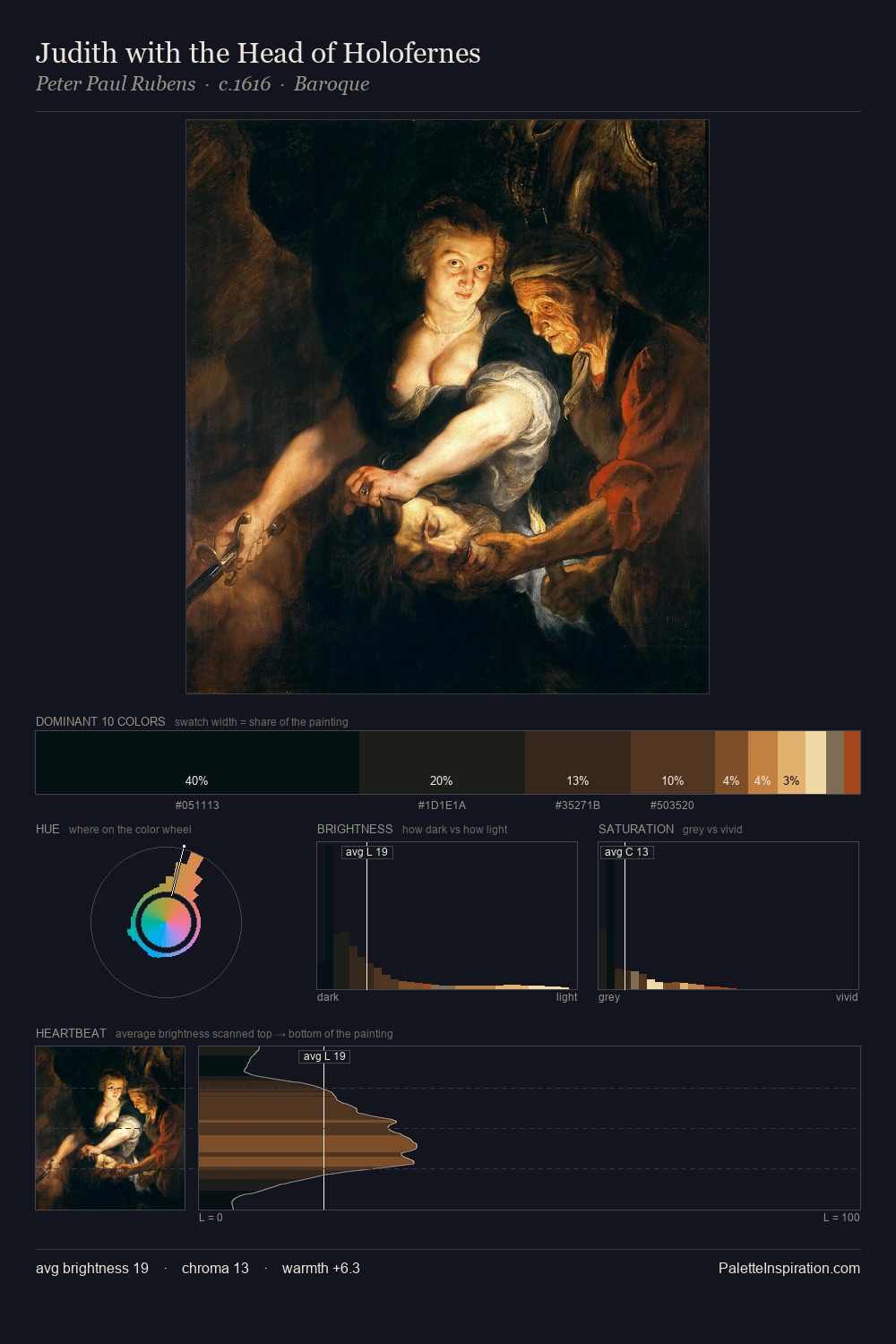Viewport: 896px width, 1344px height.
Task: Click the 'grey' axis label under Saturation
Action: click(x=609, y=997)
